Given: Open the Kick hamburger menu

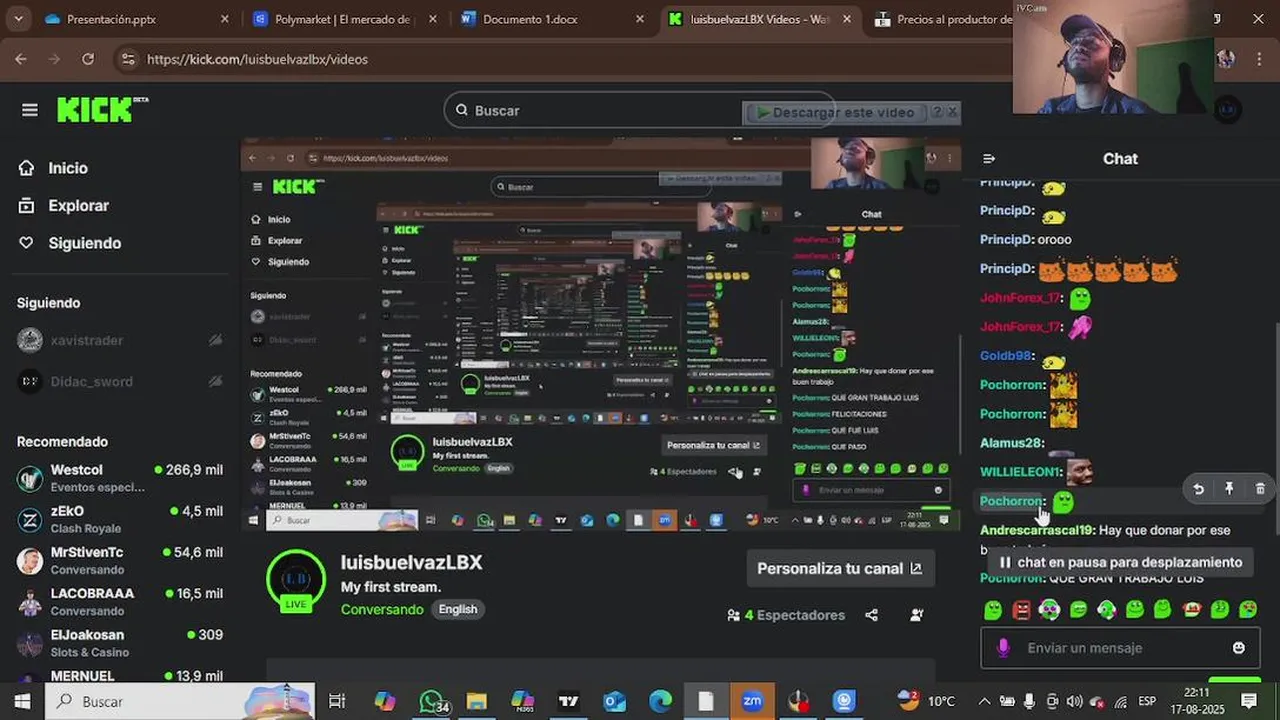Looking at the screenshot, I should point(29,110).
